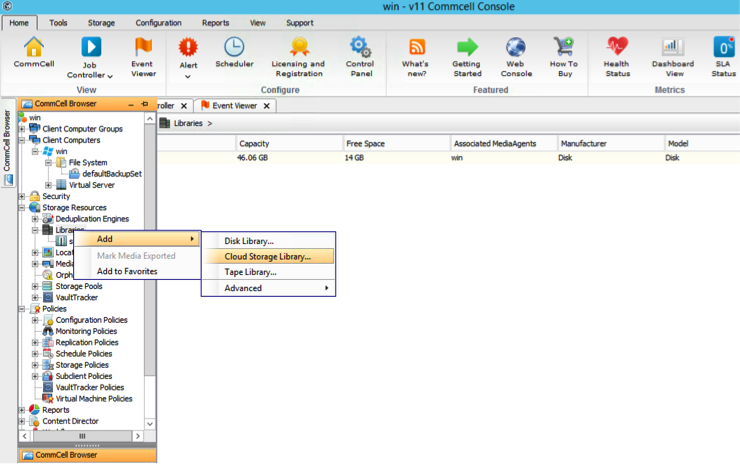Select Cloud Storage Library menu entry

267,257
